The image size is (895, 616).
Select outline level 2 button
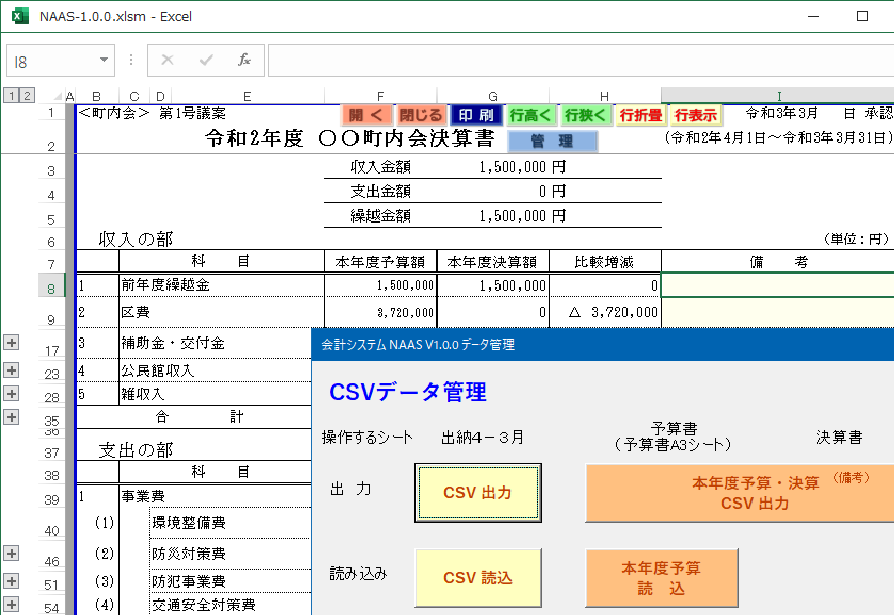click(27, 95)
